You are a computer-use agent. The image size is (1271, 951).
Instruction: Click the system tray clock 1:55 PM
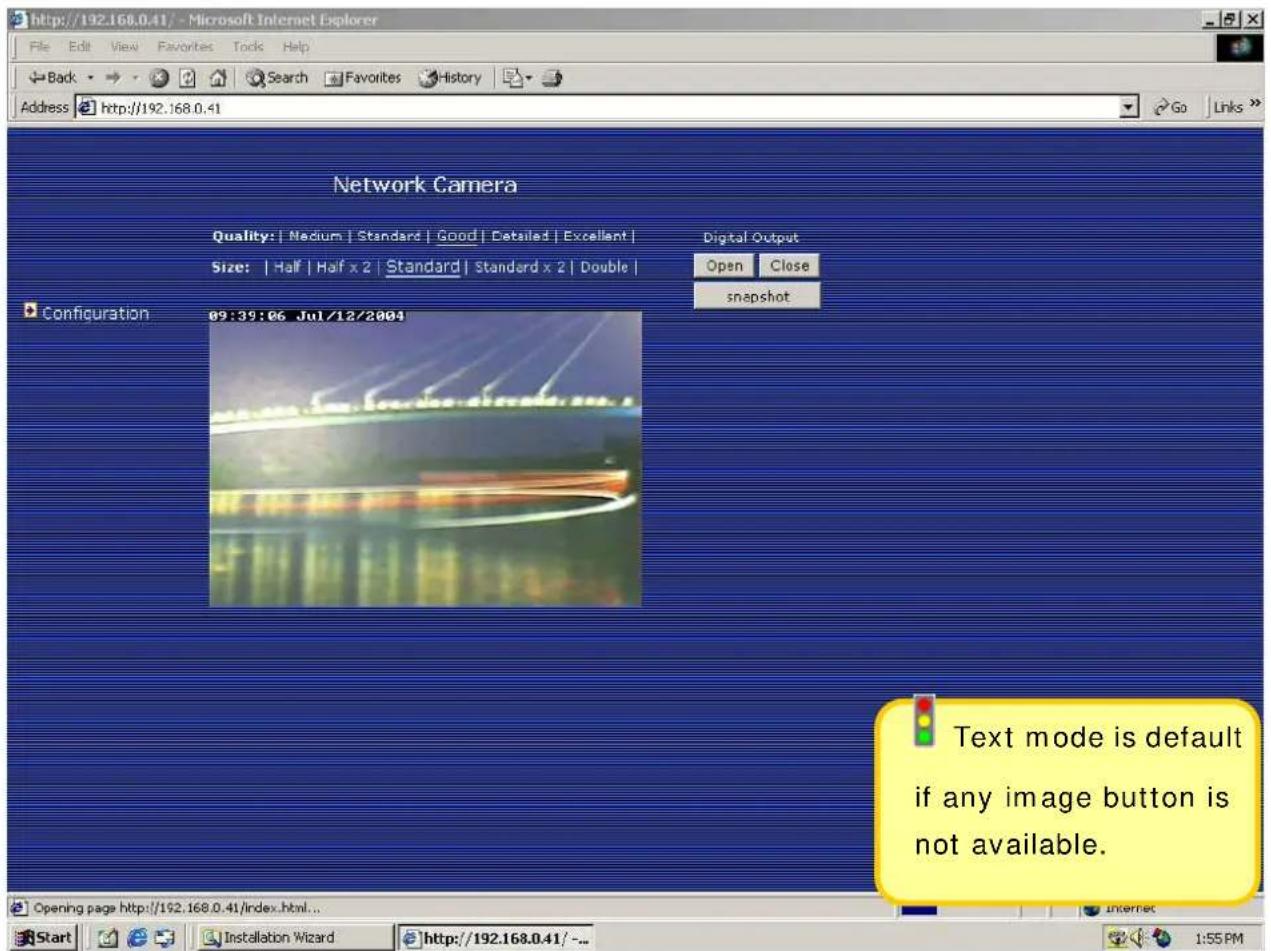[1219, 938]
